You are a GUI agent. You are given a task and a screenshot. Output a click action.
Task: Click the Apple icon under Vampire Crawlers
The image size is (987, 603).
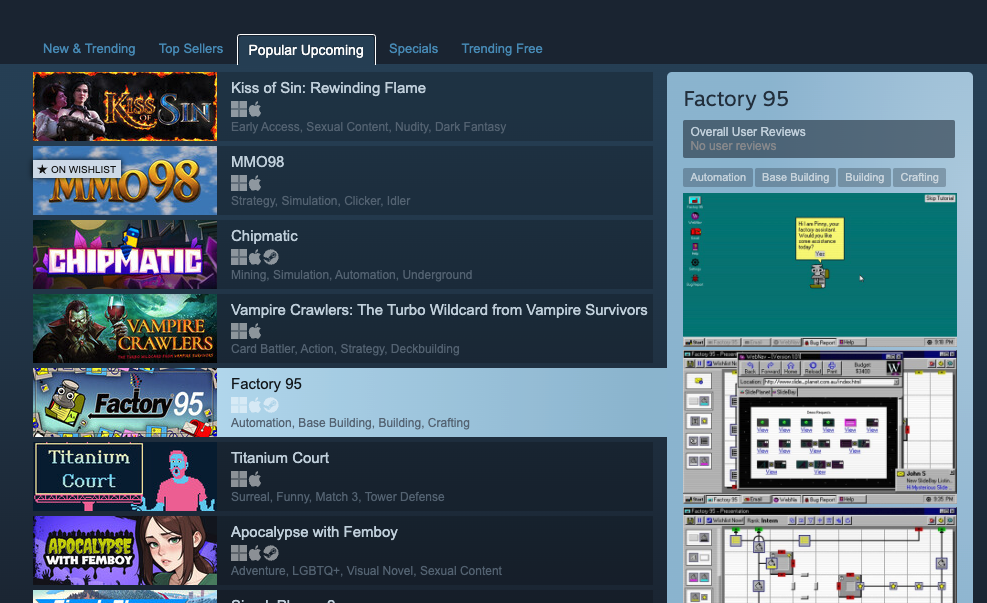pyautogui.click(x=255, y=331)
